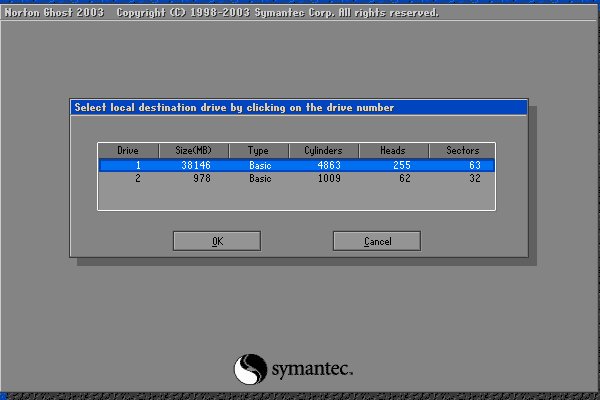Select drive number 1 in the list
Viewport: 600px width, 400px height.
pos(128,165)
